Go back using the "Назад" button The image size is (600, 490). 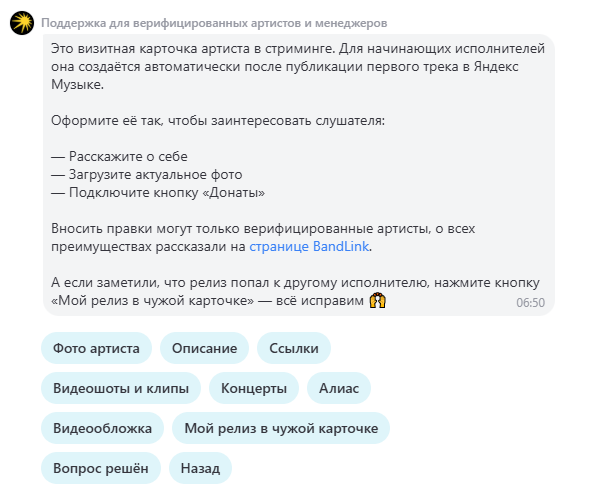pyautogui.click(x=200, y=468)
